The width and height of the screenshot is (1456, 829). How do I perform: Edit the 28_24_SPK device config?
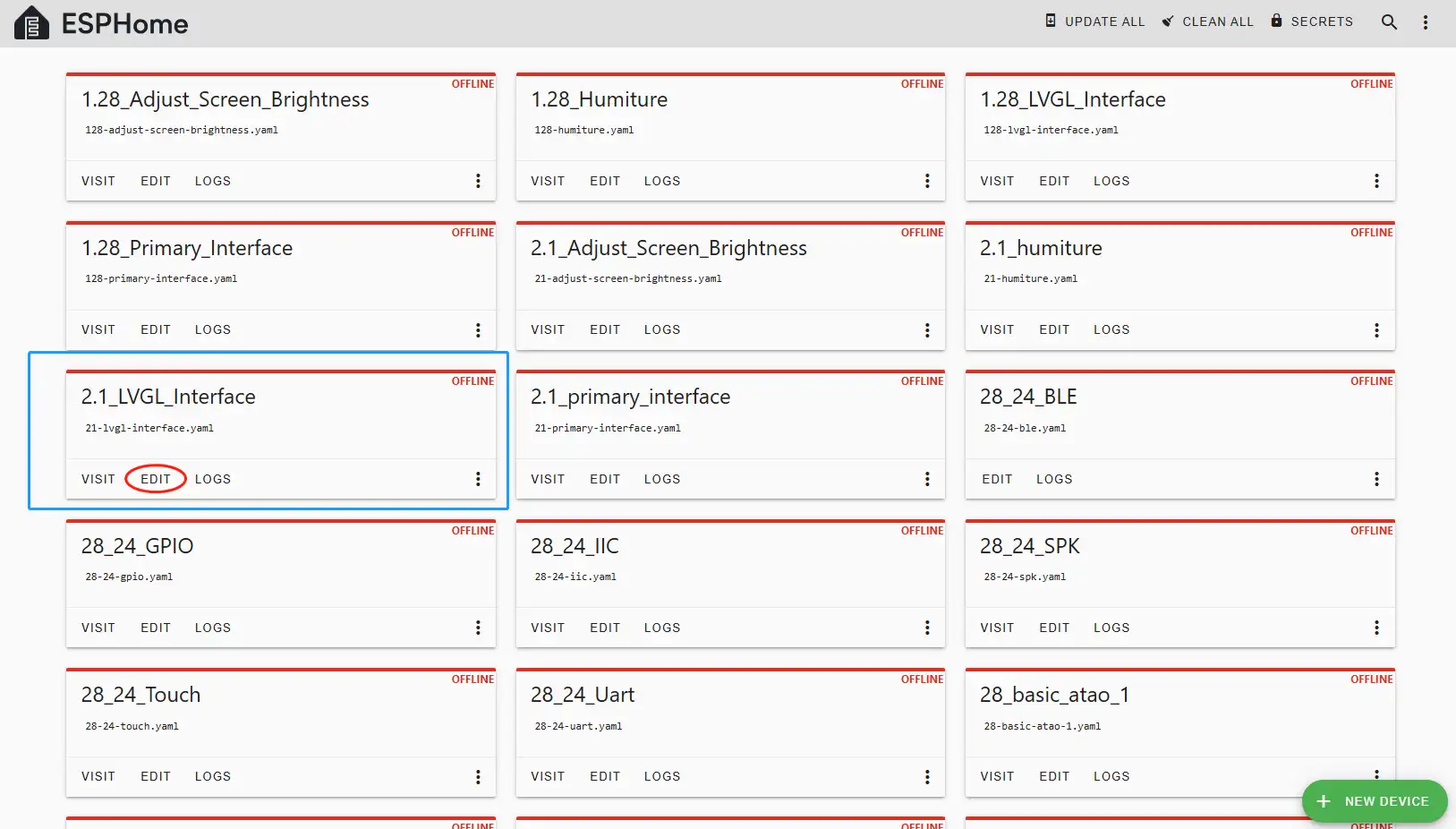click(x=1054, y=628)
